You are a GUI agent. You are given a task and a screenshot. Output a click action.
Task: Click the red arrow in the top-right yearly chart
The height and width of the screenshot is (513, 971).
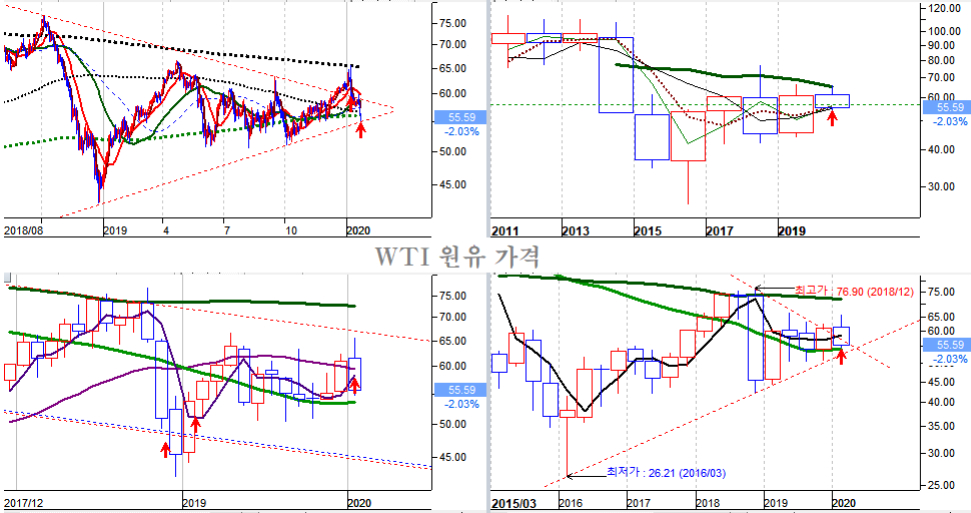(x=834, y=116)
